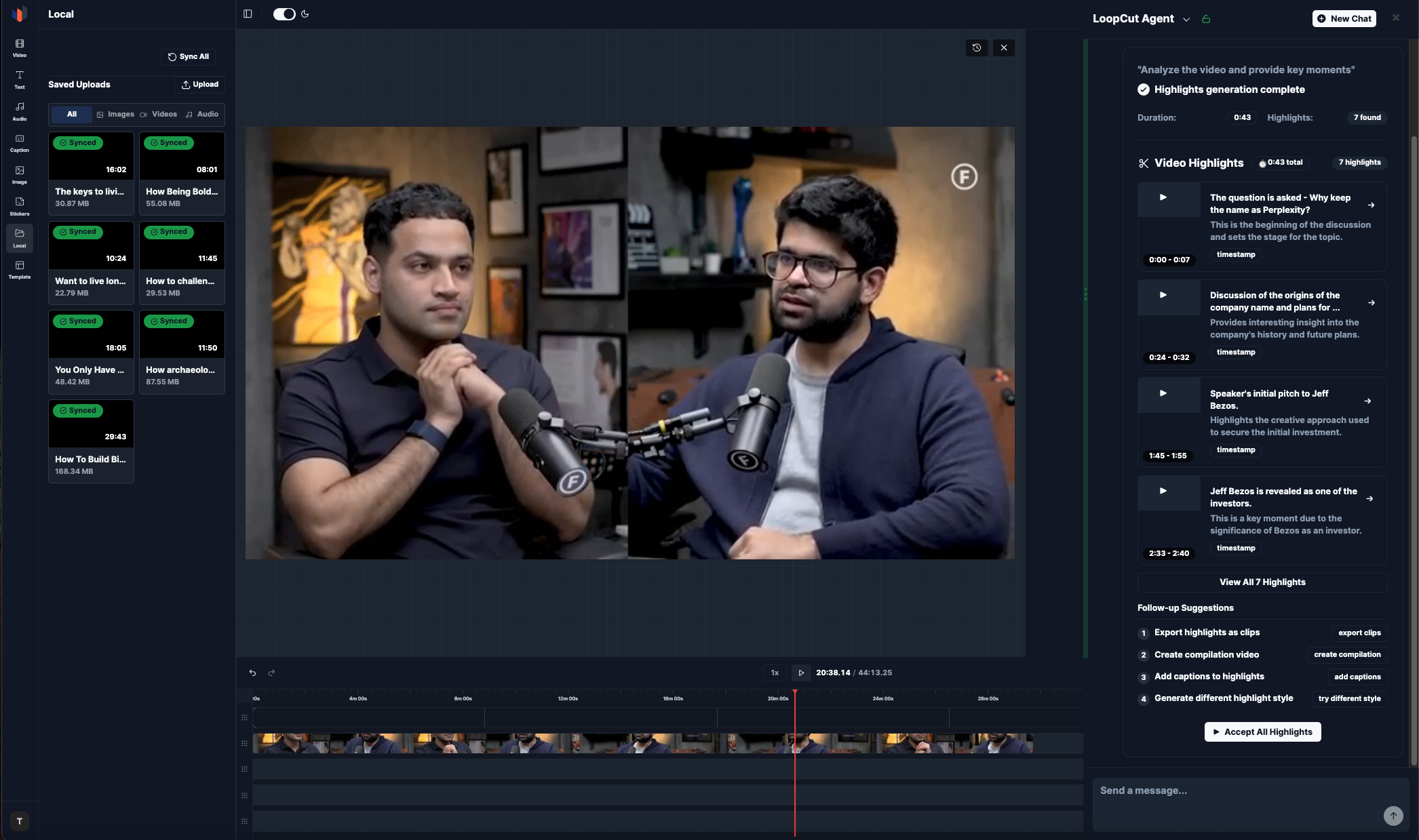The width and height of the screenshot is (1419, 840).
Task: Click the 0:00 - 0:07 timestamp label
Action: tap(1169, 260)
